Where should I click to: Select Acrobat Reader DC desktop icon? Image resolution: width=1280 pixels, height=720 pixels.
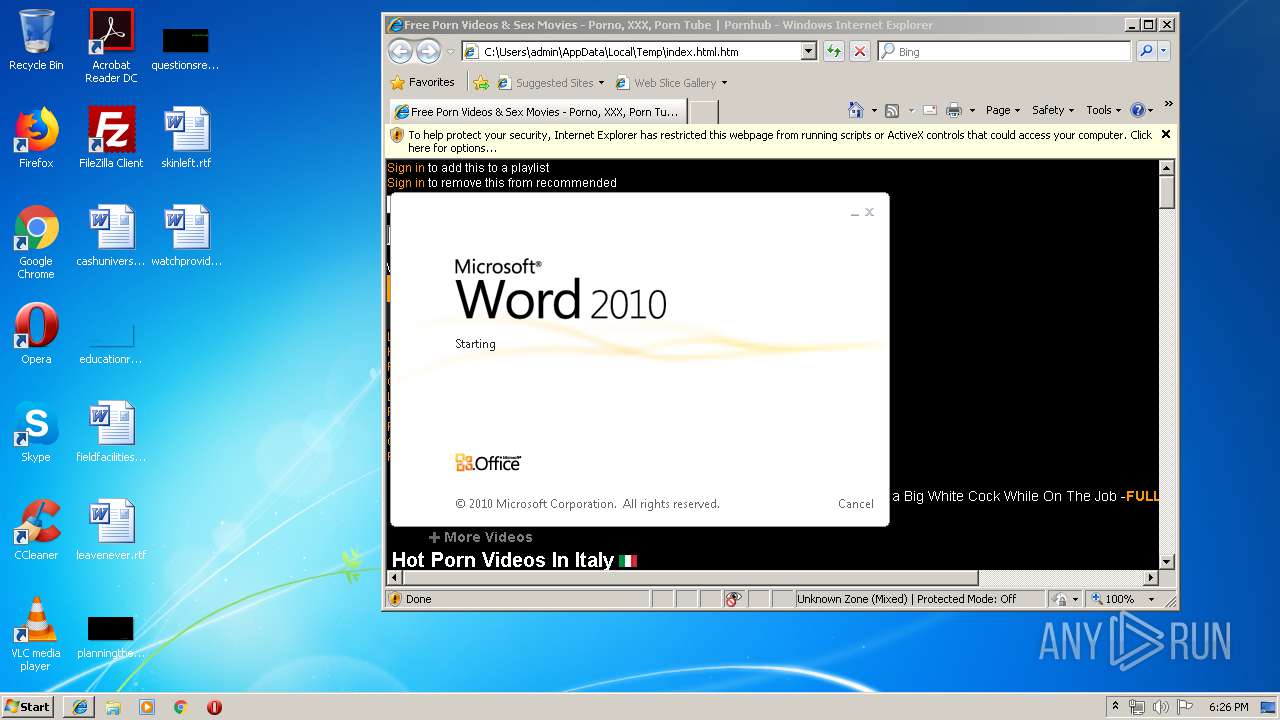(111, 45)
